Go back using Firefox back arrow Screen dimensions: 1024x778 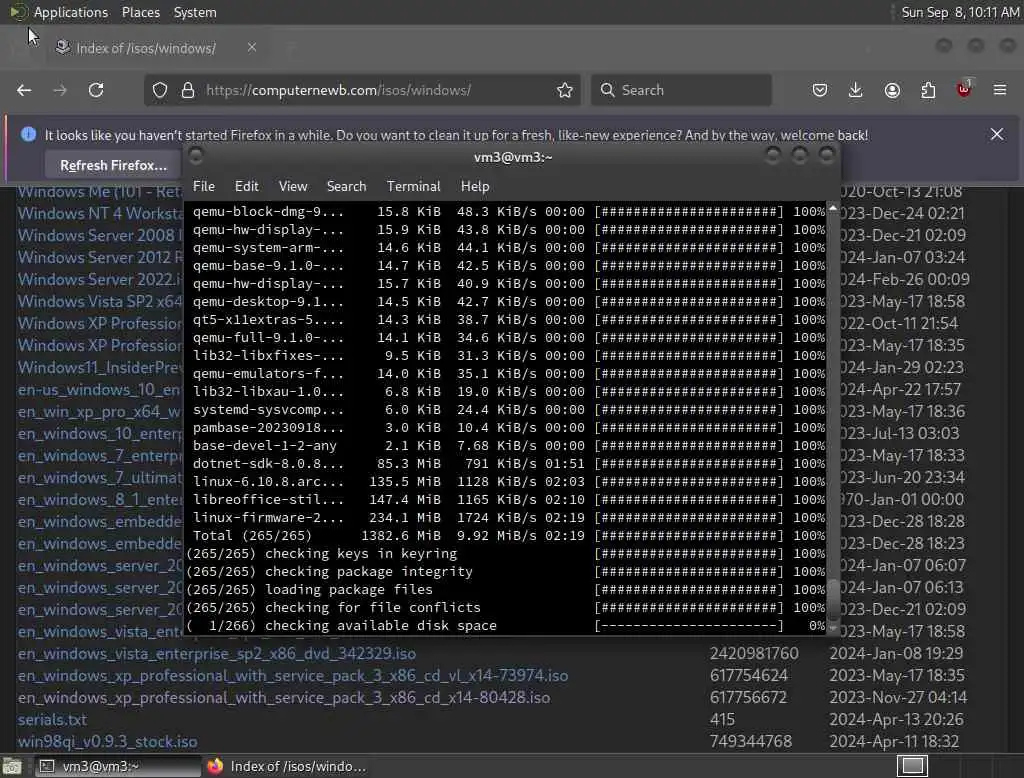(x=24, y=90)
